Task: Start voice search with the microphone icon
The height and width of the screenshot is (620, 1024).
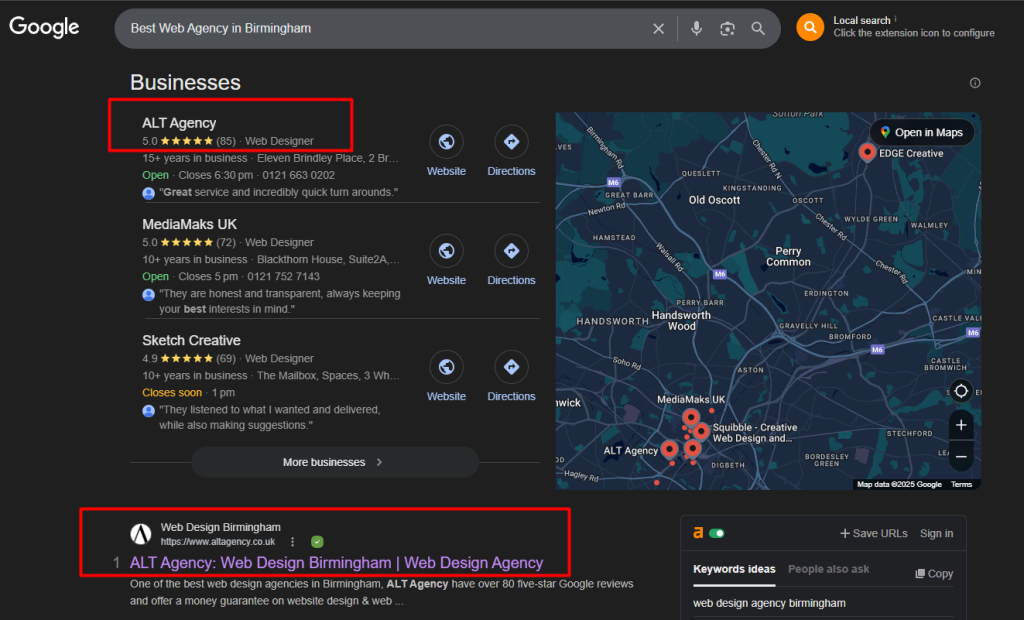Action: (696, 29)
